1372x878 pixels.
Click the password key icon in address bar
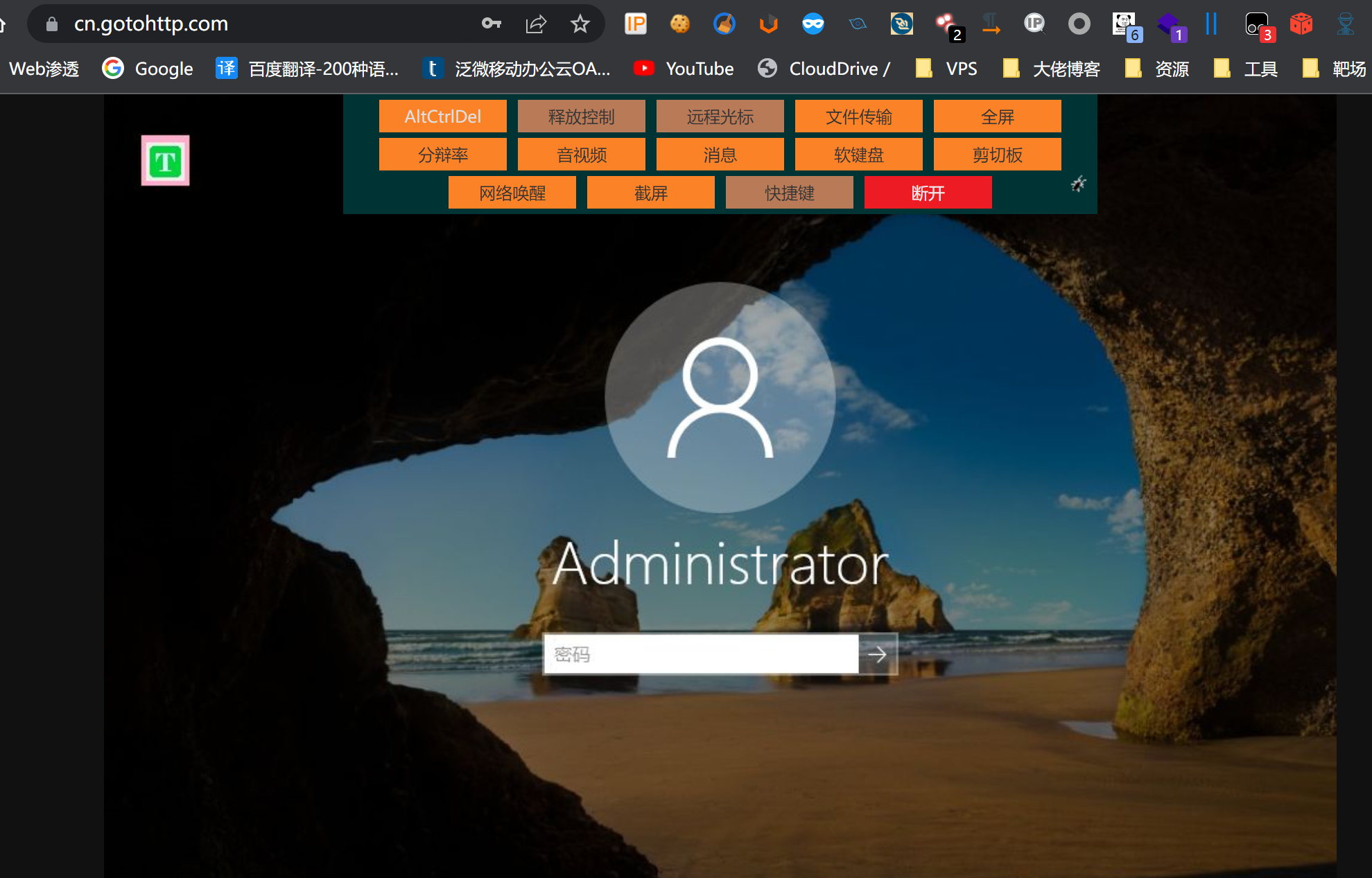coord(491,24)
